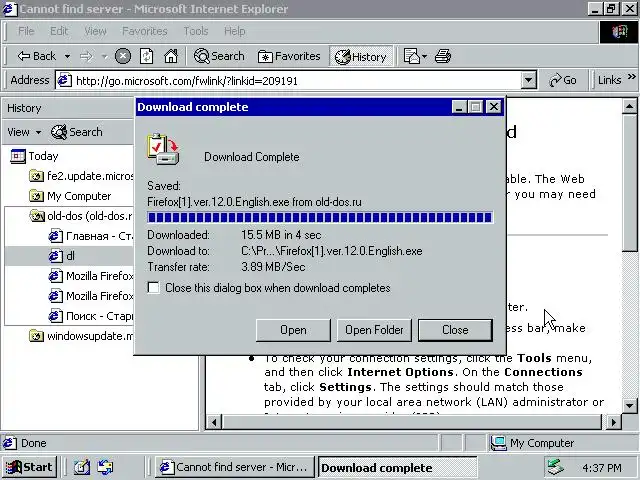The width and height of the screenshot is (640, 480).
Task: Click the download progress bar
Action: (x=320, y=217)
